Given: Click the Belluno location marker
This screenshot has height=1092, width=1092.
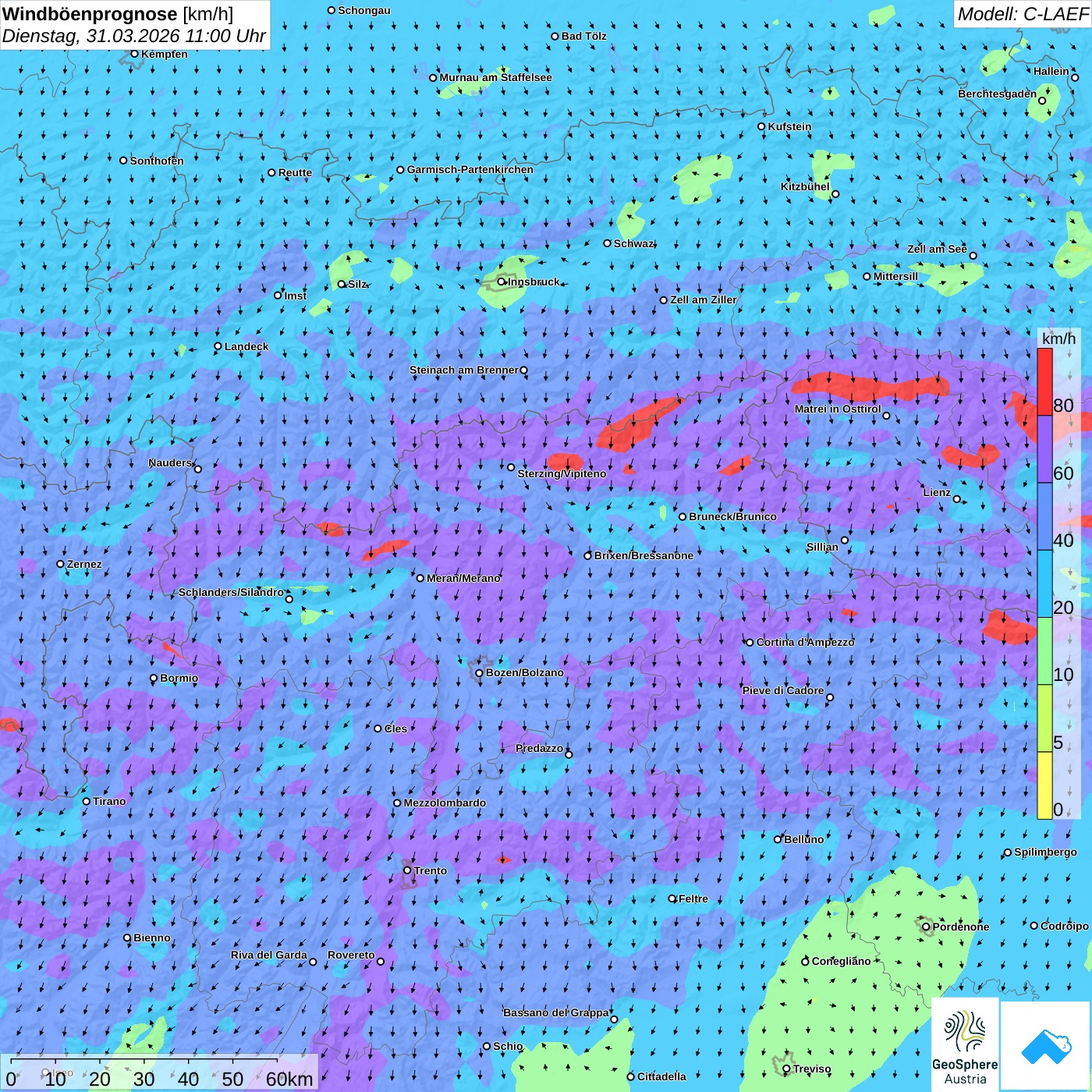Looking at the screenshot, I should click(777, 839).
